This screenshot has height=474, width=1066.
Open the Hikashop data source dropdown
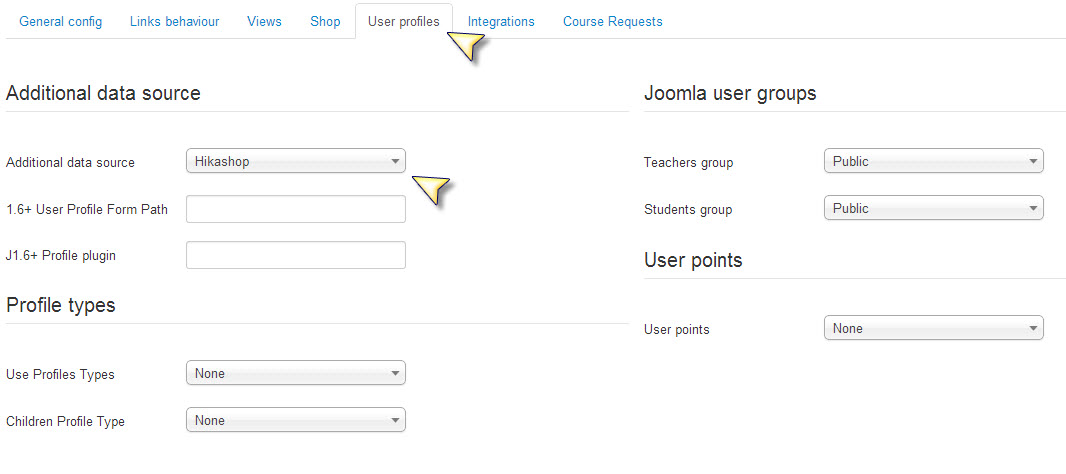pos(296,161)
